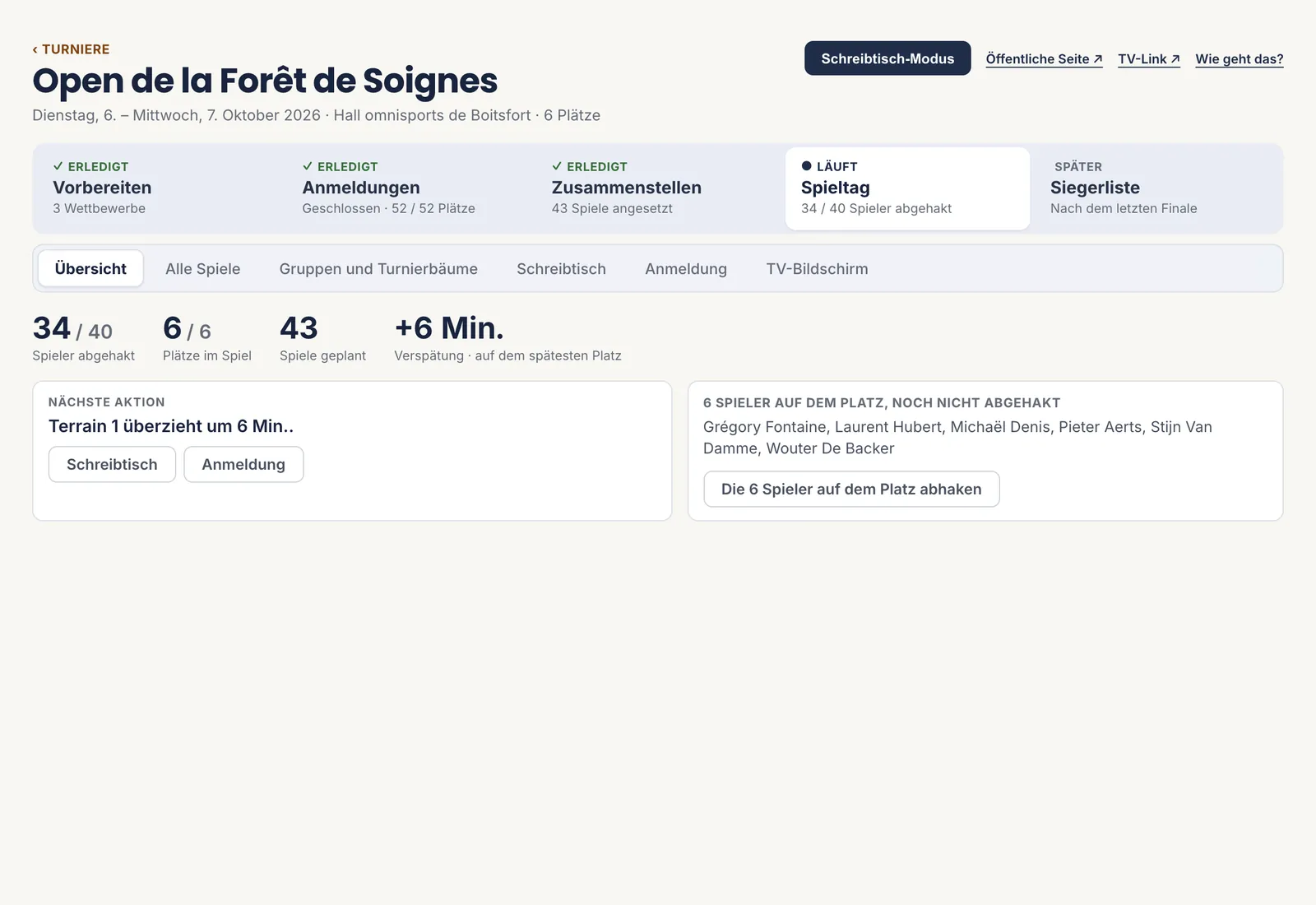
Task: Open the Anmeldung tab
Action: point(686,269)
